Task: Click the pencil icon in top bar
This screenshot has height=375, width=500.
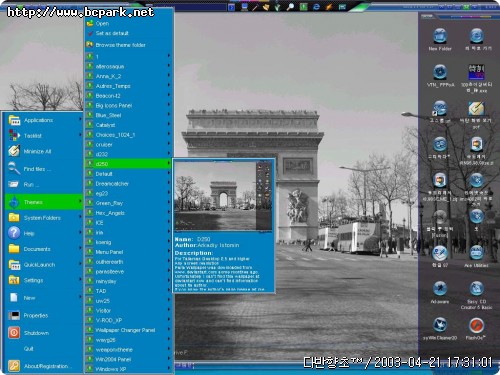Action: [x=255, y=7]
